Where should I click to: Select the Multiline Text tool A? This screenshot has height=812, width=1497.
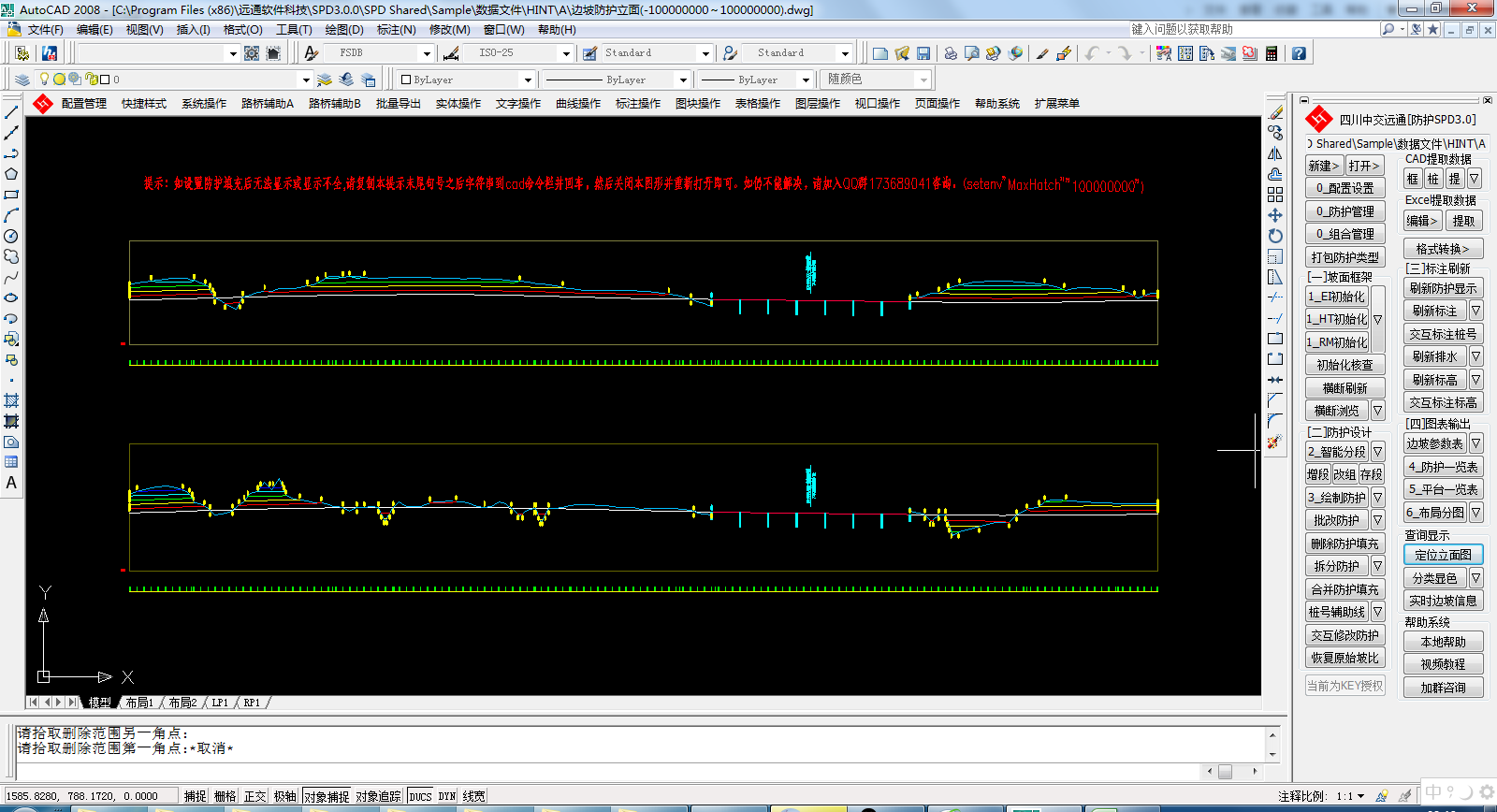[x=11, y=483]
